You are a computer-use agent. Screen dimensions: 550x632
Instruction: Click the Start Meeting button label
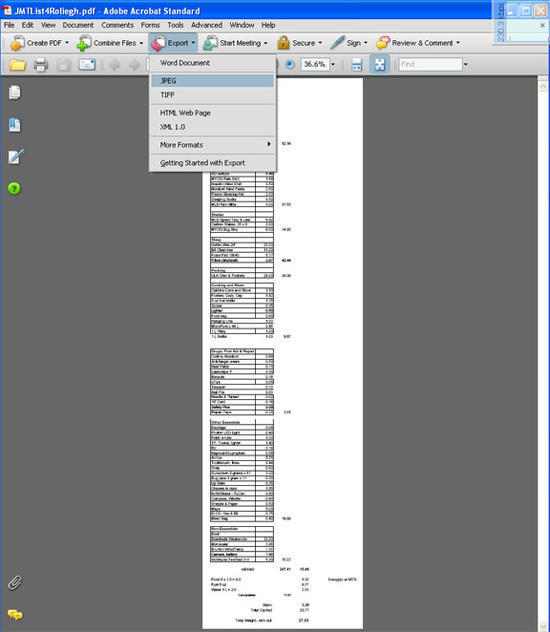[240, 43]
